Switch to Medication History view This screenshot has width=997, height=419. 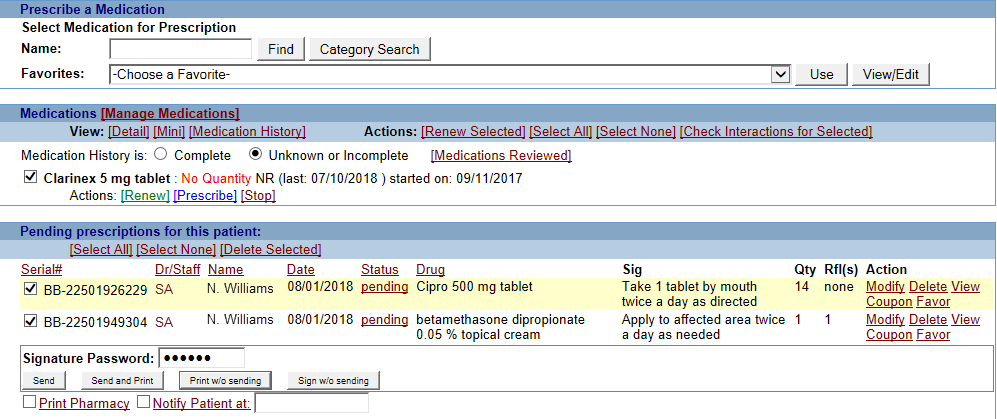(247, 132)
